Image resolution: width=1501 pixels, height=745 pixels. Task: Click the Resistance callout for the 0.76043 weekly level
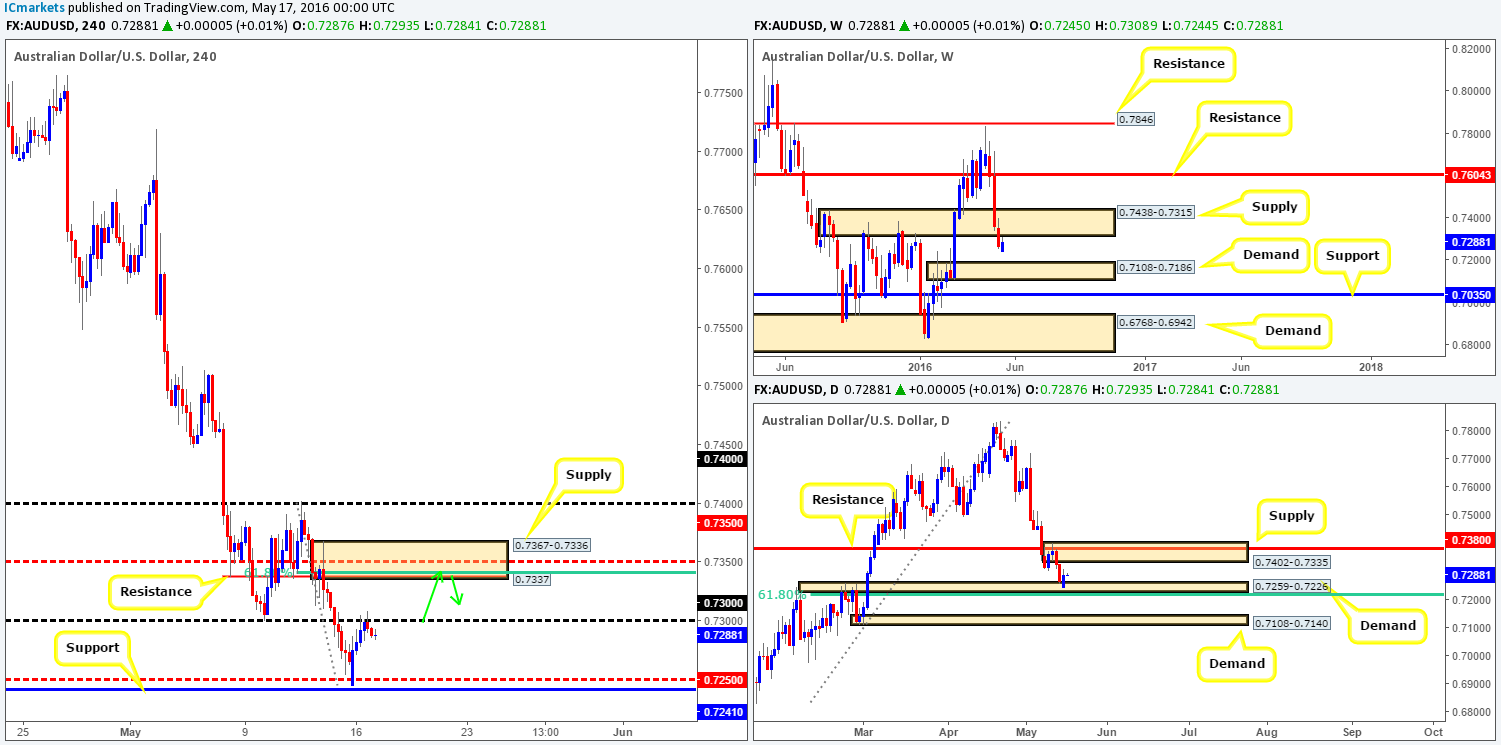1243,118
